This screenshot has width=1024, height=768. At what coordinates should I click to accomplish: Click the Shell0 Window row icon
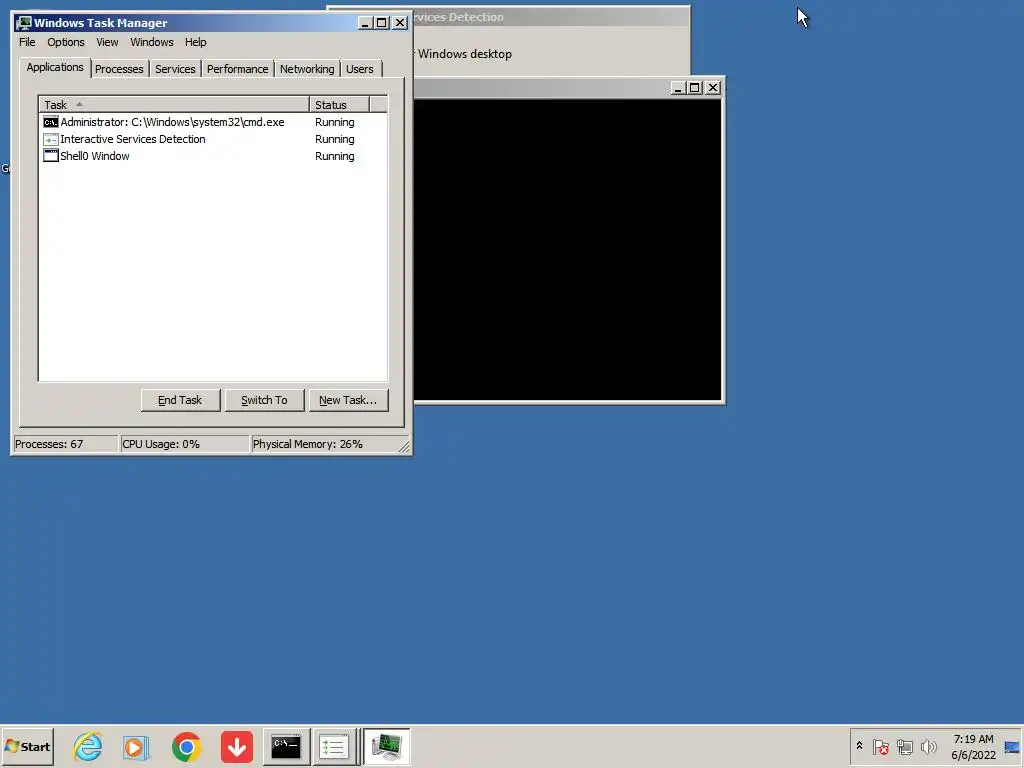(x=50, y=155)
